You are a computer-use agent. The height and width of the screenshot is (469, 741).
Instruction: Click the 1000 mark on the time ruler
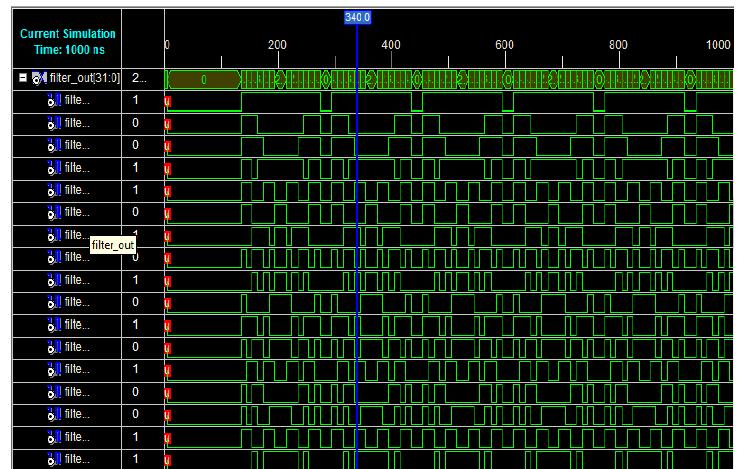tap(718, 45)
